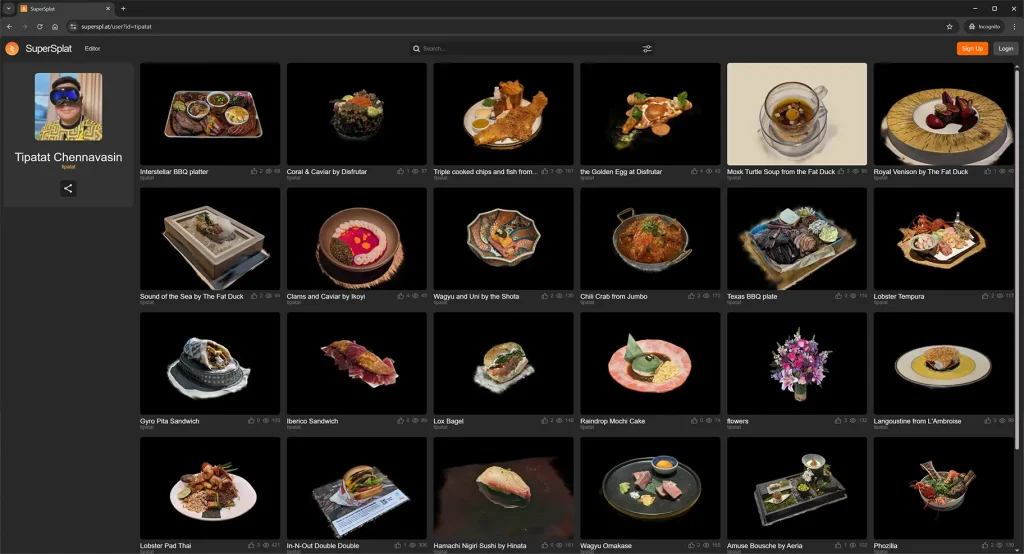The height and width of the screenshot is (554, 1024).
Task: Bookmark this page with the star icon
Action: pyautogui.click(x=949, y=26)
